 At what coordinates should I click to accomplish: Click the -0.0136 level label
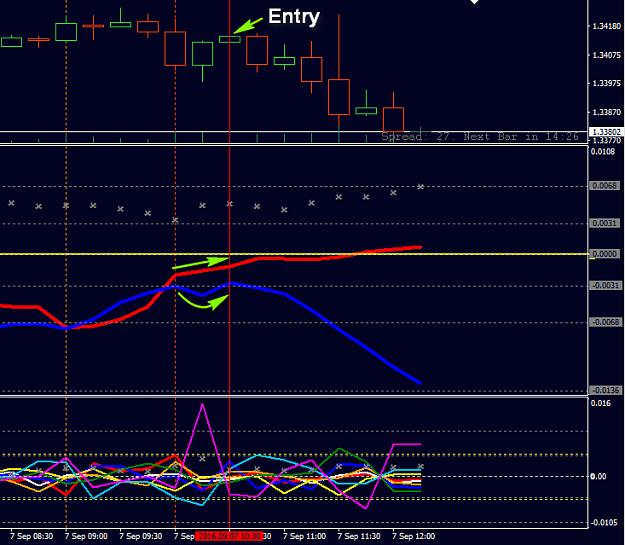pos(605,390)
